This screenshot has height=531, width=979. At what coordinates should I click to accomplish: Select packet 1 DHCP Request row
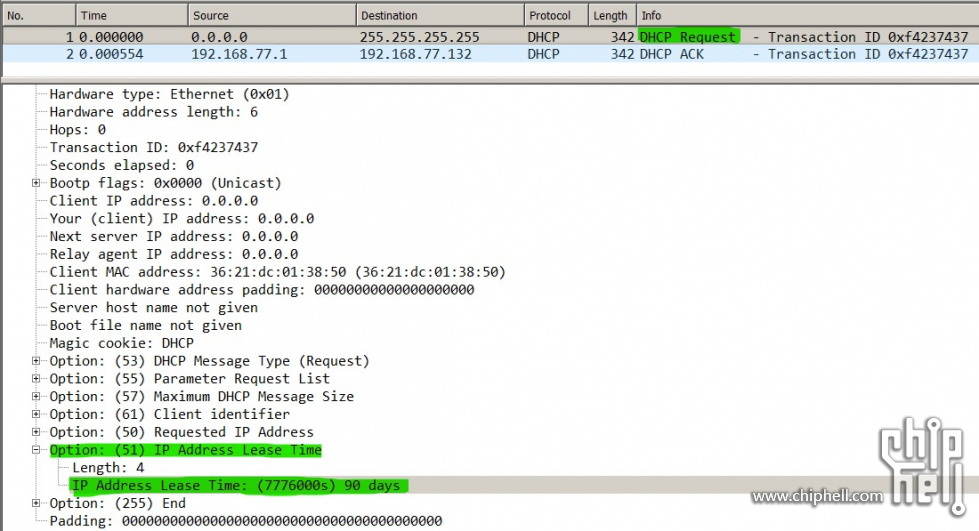490,37
